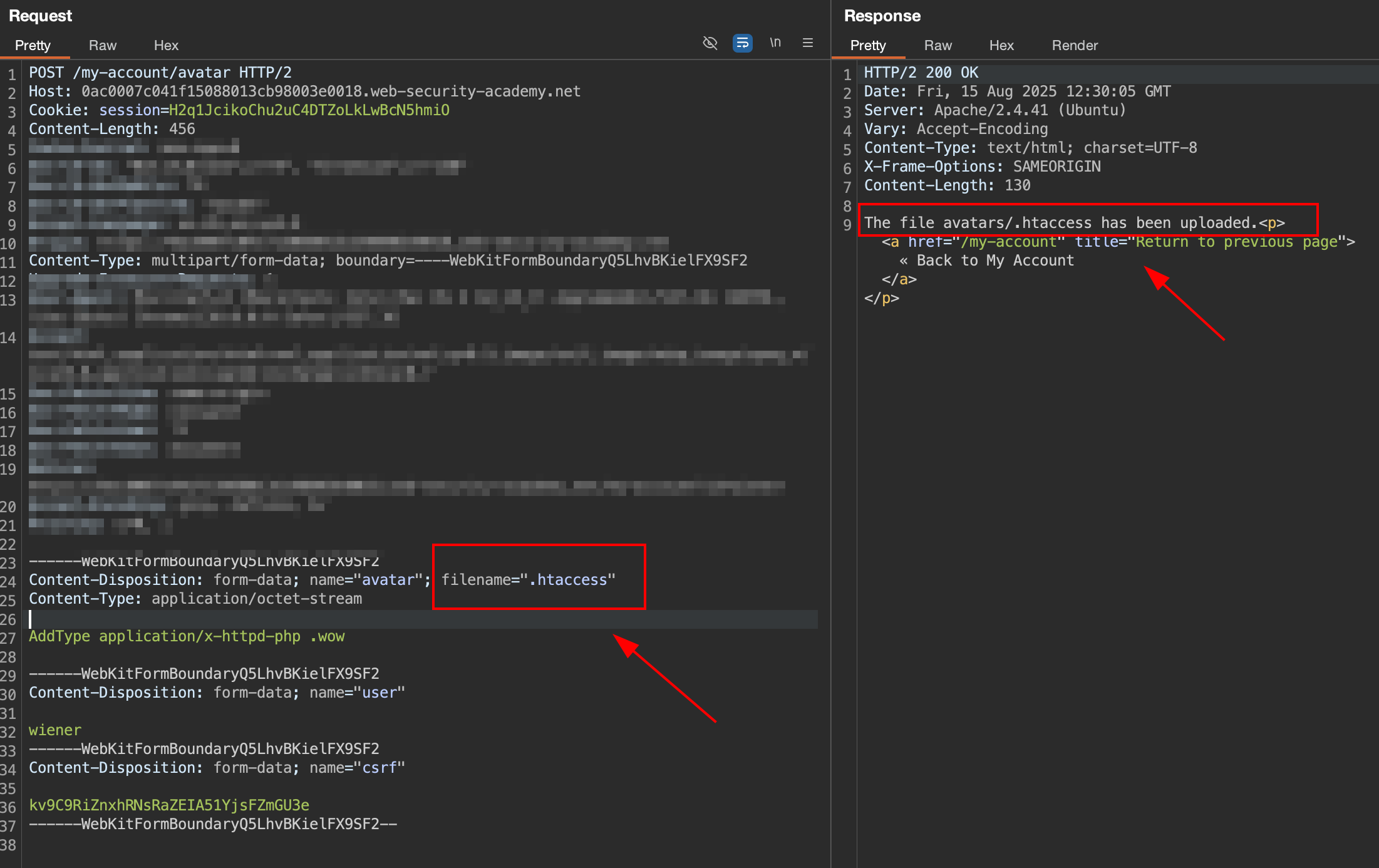Toggle hide non-printable characters eye icon
This screenshot has width=1379, height=868.
coord(710,43)
